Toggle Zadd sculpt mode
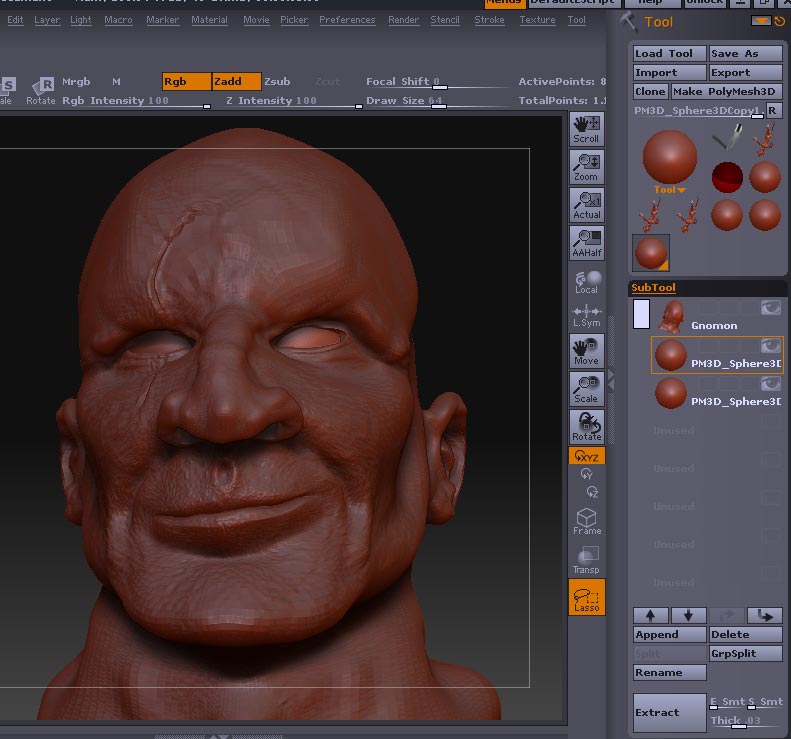Image resolution: width=791 pixels, height=739 pixels. [x=237, y=81]
